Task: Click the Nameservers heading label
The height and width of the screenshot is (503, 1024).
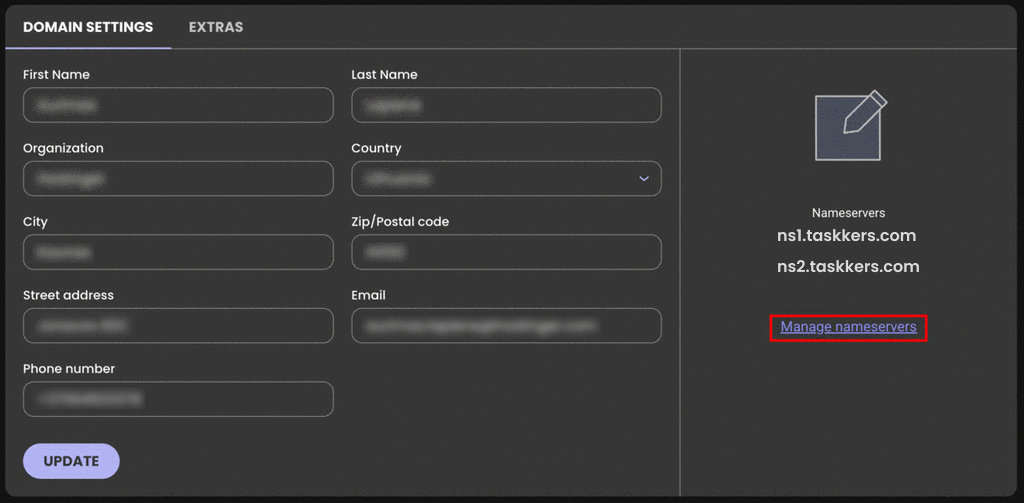Action: click(x=848, y=213)
